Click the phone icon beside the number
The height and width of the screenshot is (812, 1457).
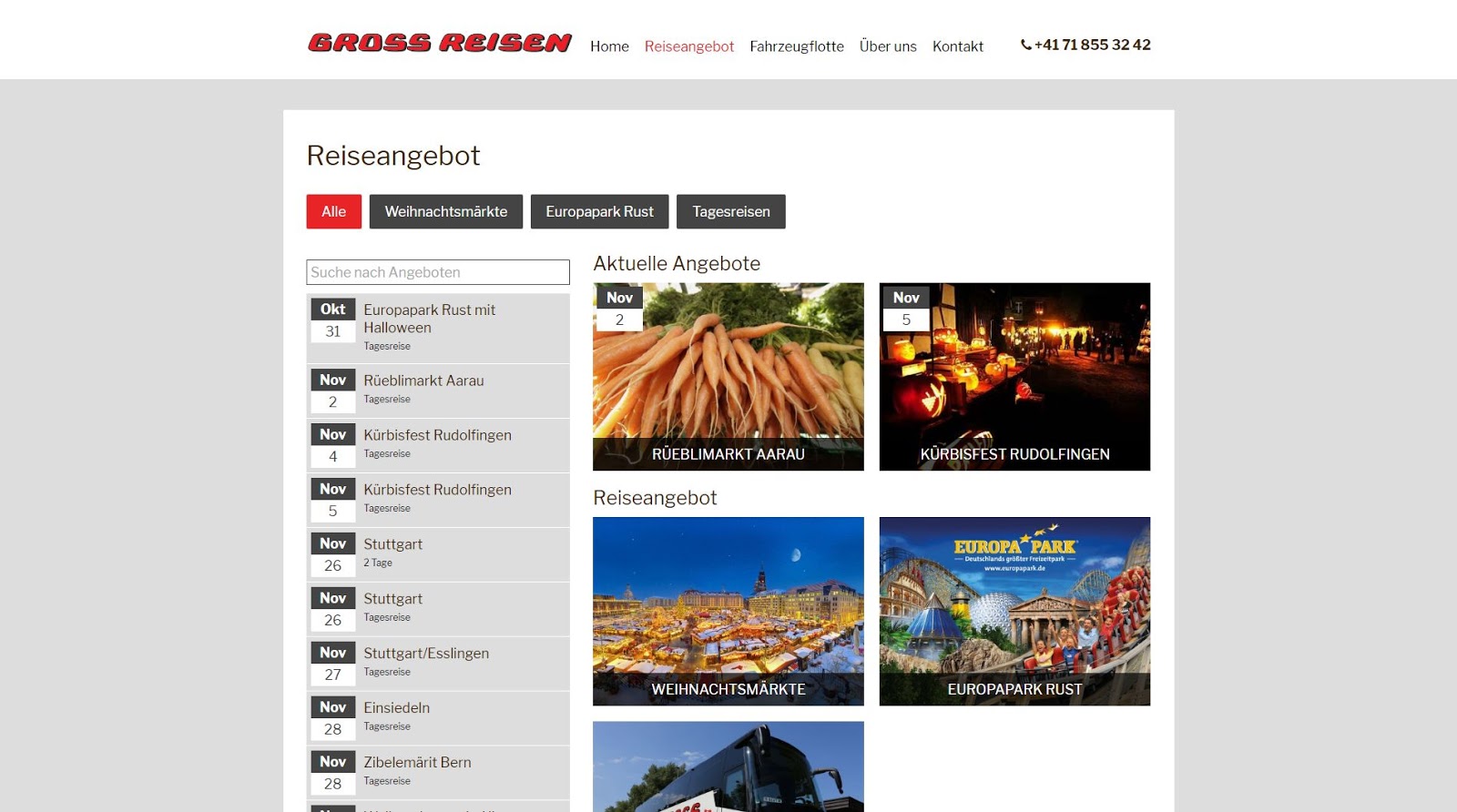(1026, 45)
